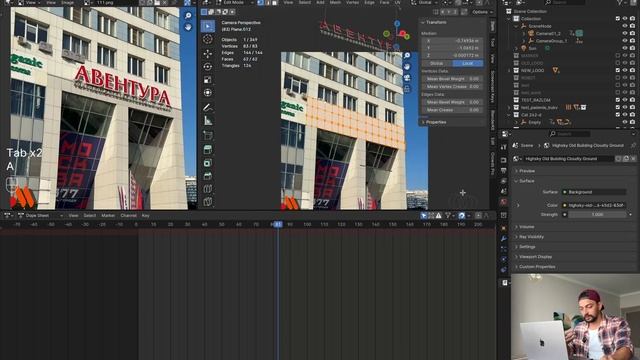Click the pan hand icon in 3D viewport
Image resolution: width=640 pixels, height=360 pixels.
coord(407,67)
